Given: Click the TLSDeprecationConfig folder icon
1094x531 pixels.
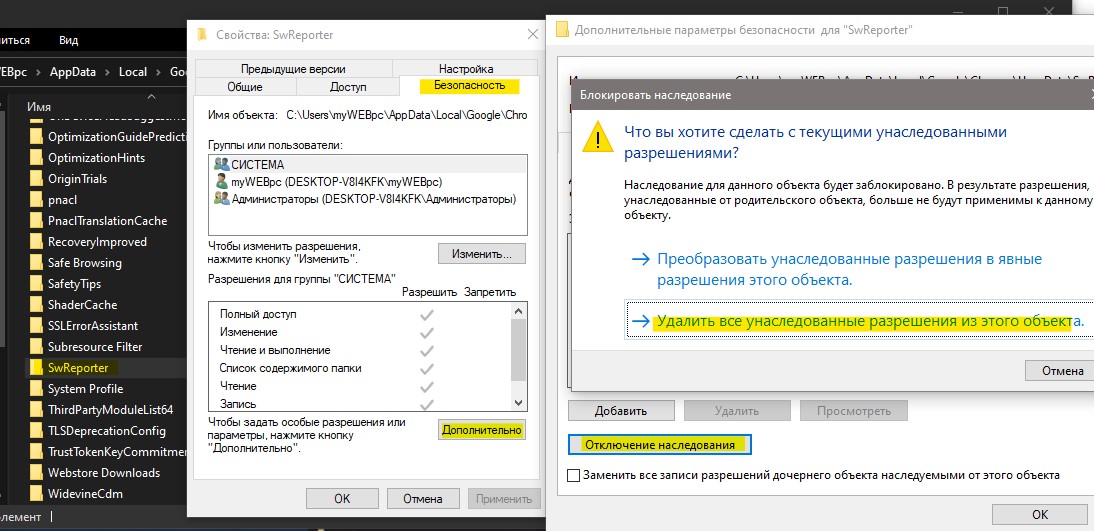Looking at the screenshot, I should pos(36,431).
